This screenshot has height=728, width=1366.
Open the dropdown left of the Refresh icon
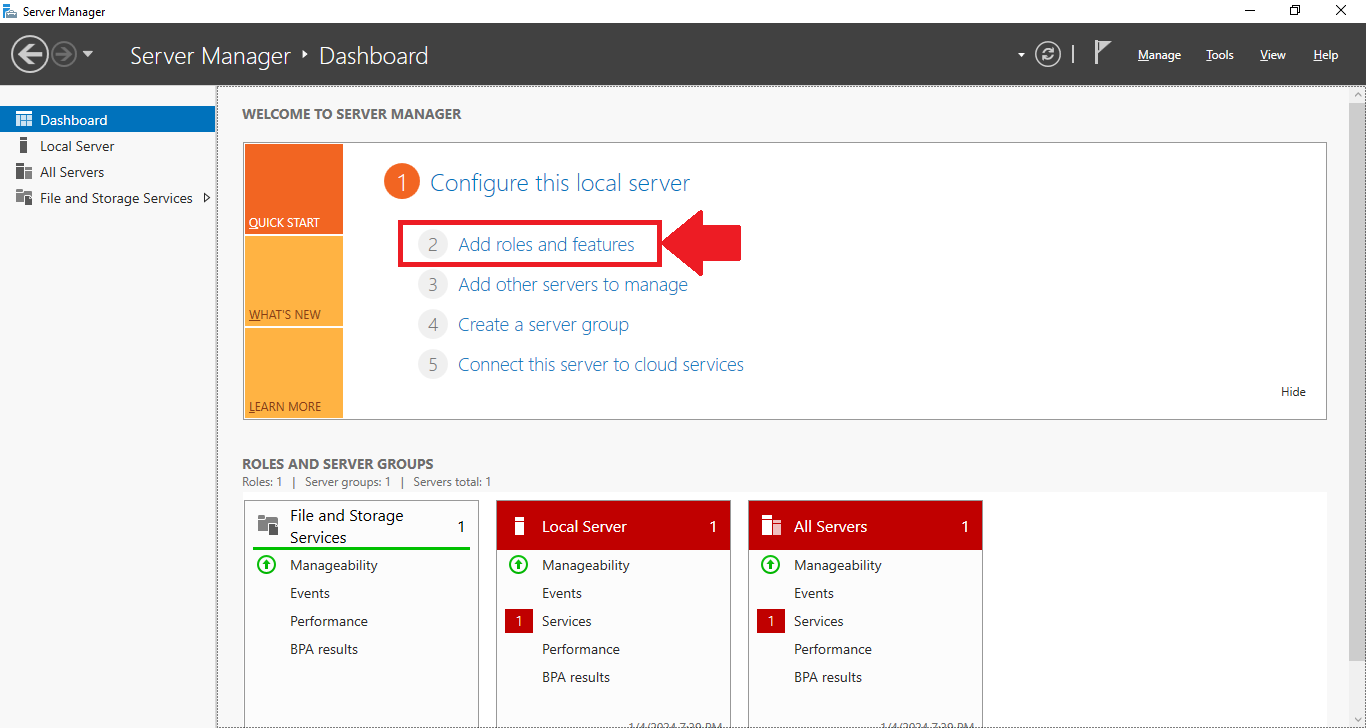pyautogui.click(x=1021, y=55)
